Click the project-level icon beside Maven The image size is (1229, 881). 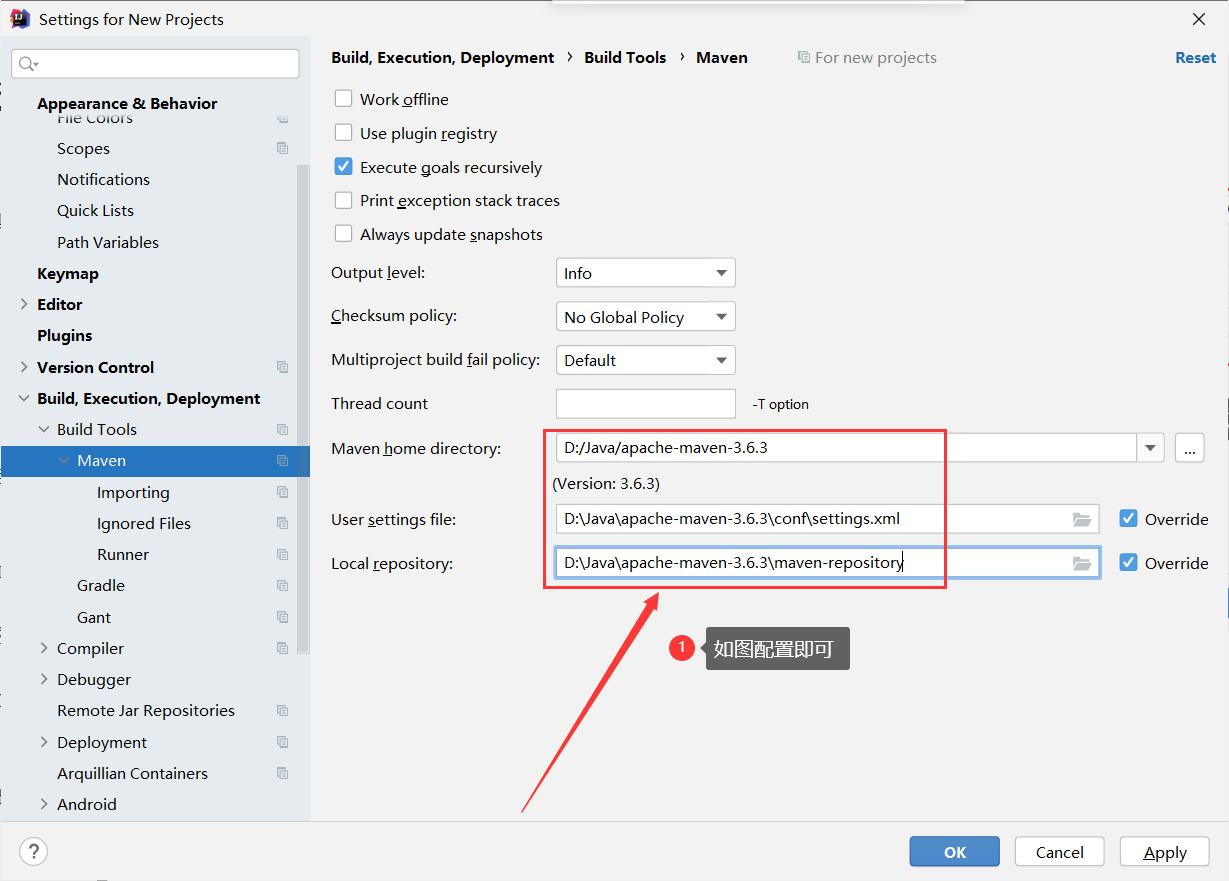click(283, 461)
